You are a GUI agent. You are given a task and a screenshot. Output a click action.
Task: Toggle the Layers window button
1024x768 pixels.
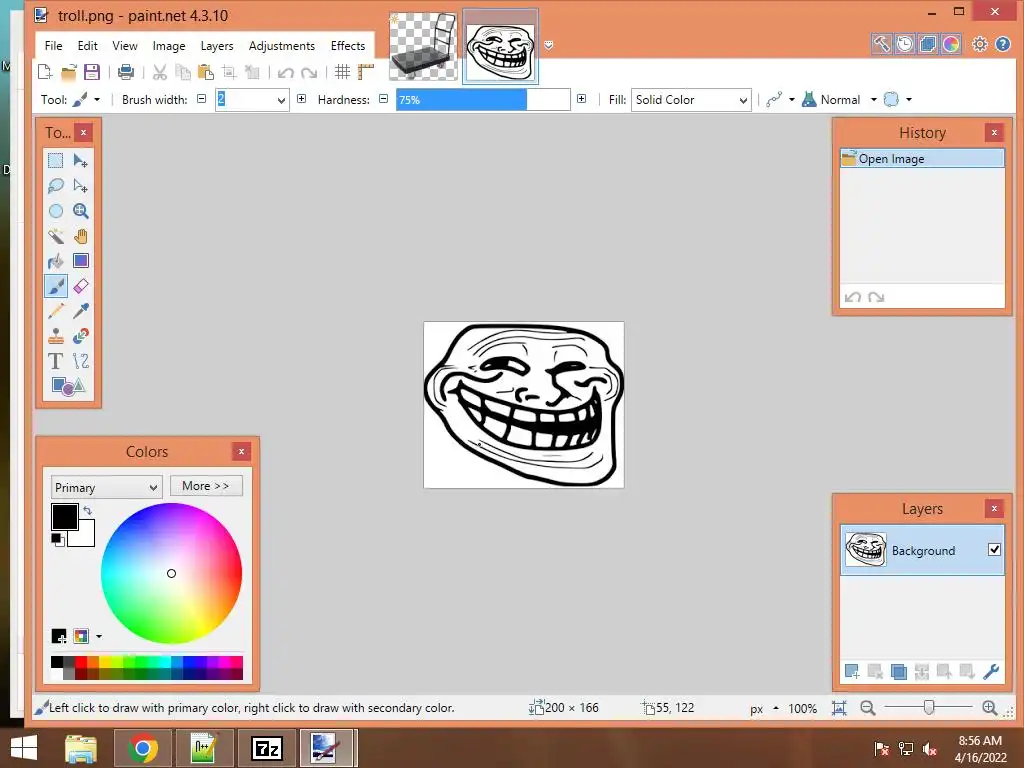[x=927, y=44]
